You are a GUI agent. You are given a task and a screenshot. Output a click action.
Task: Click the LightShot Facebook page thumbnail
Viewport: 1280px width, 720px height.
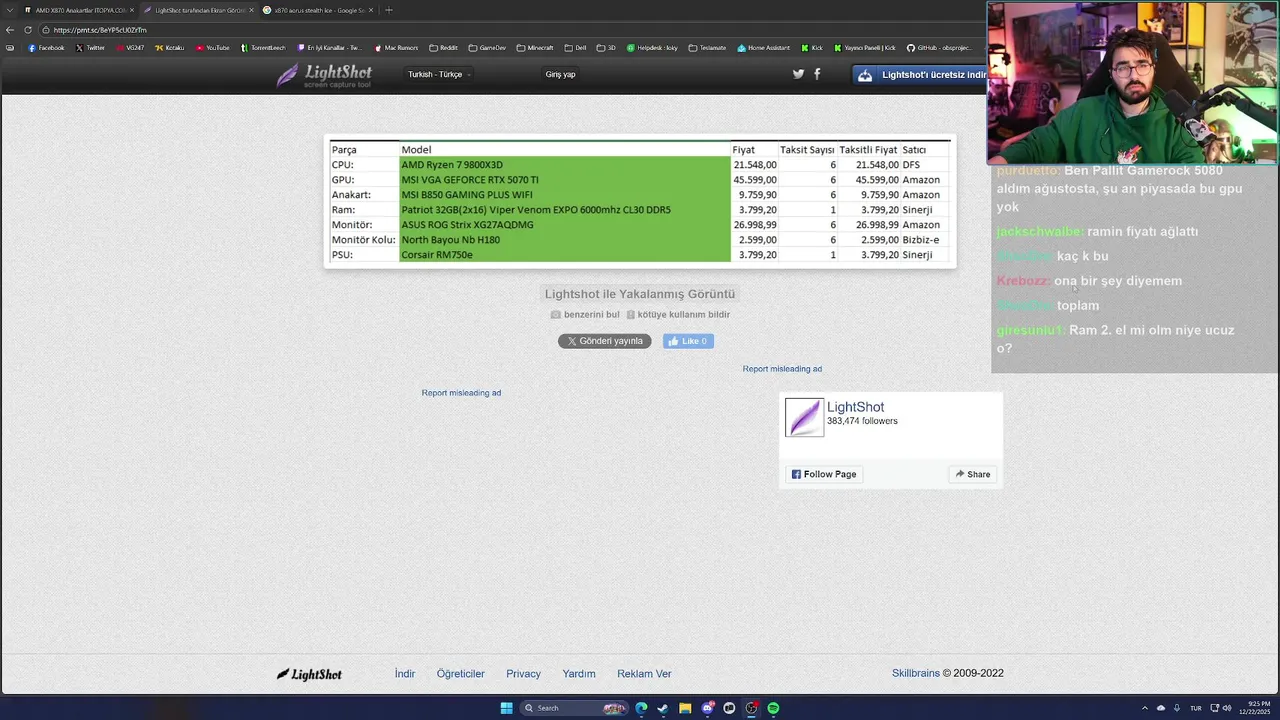[804, 417]
